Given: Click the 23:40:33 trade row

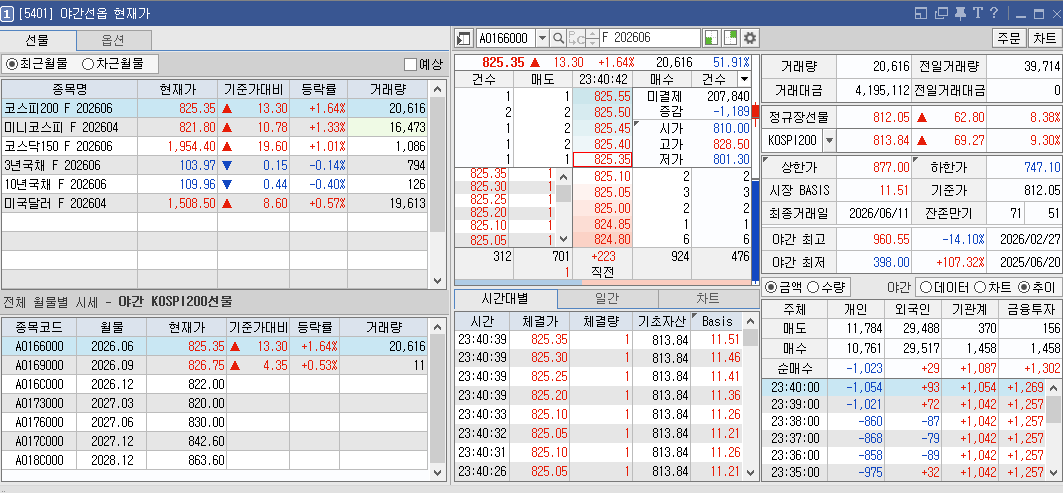Looking at the screenshot, I should [599, 414].
